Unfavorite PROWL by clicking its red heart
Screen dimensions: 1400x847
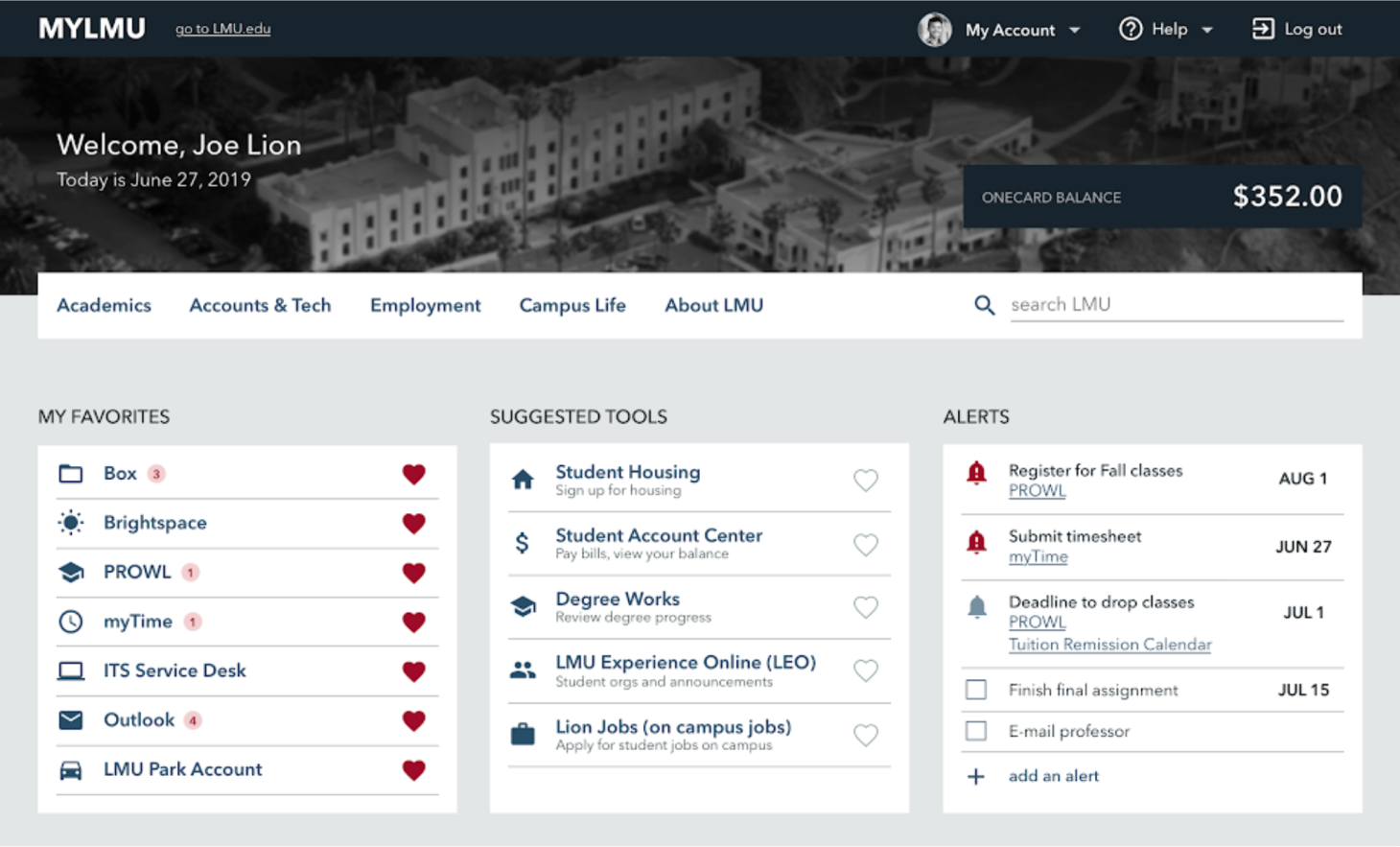(x=413, y=573)
